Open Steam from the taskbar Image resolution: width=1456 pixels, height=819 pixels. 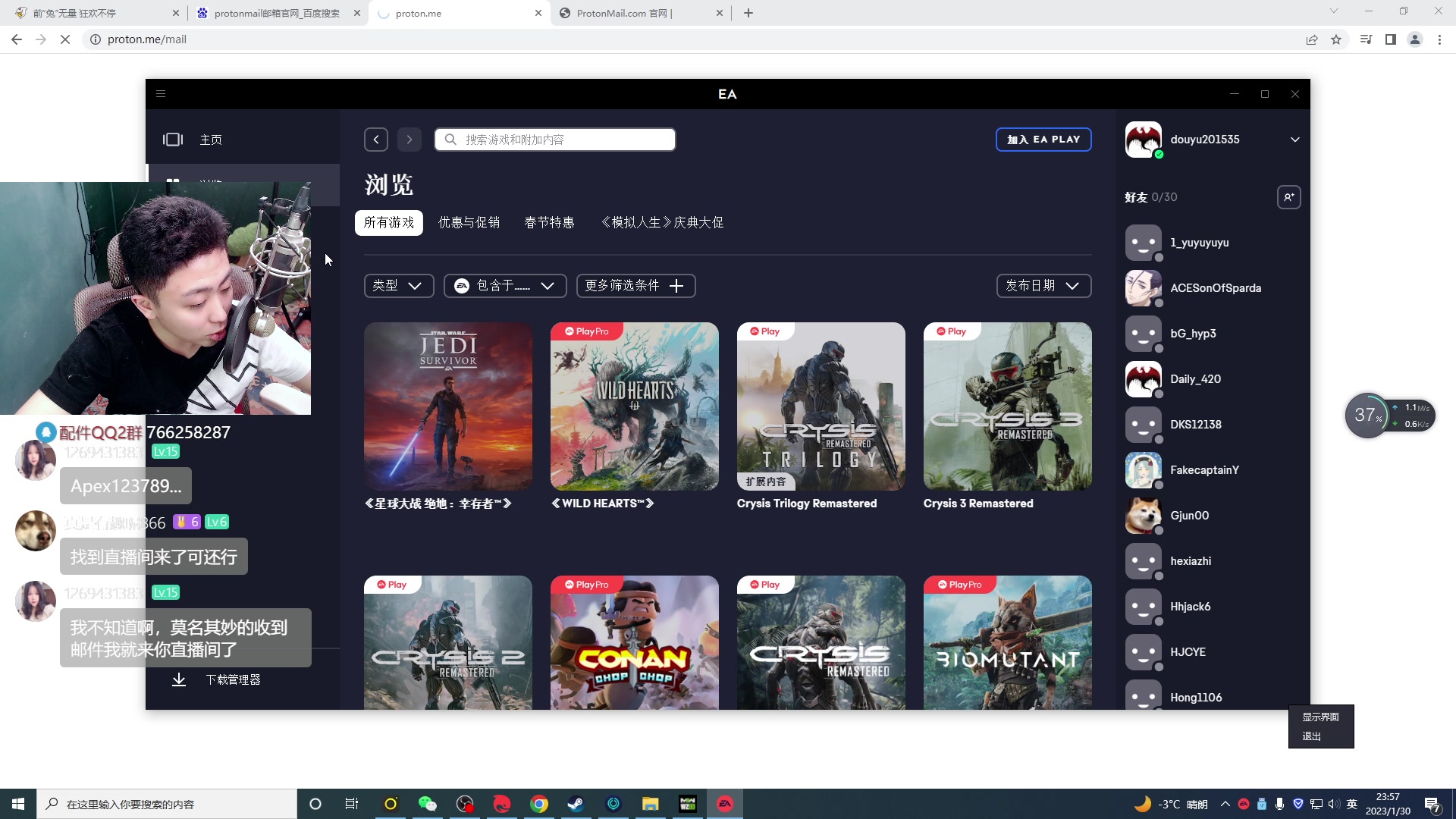click(x=576, y=804)
